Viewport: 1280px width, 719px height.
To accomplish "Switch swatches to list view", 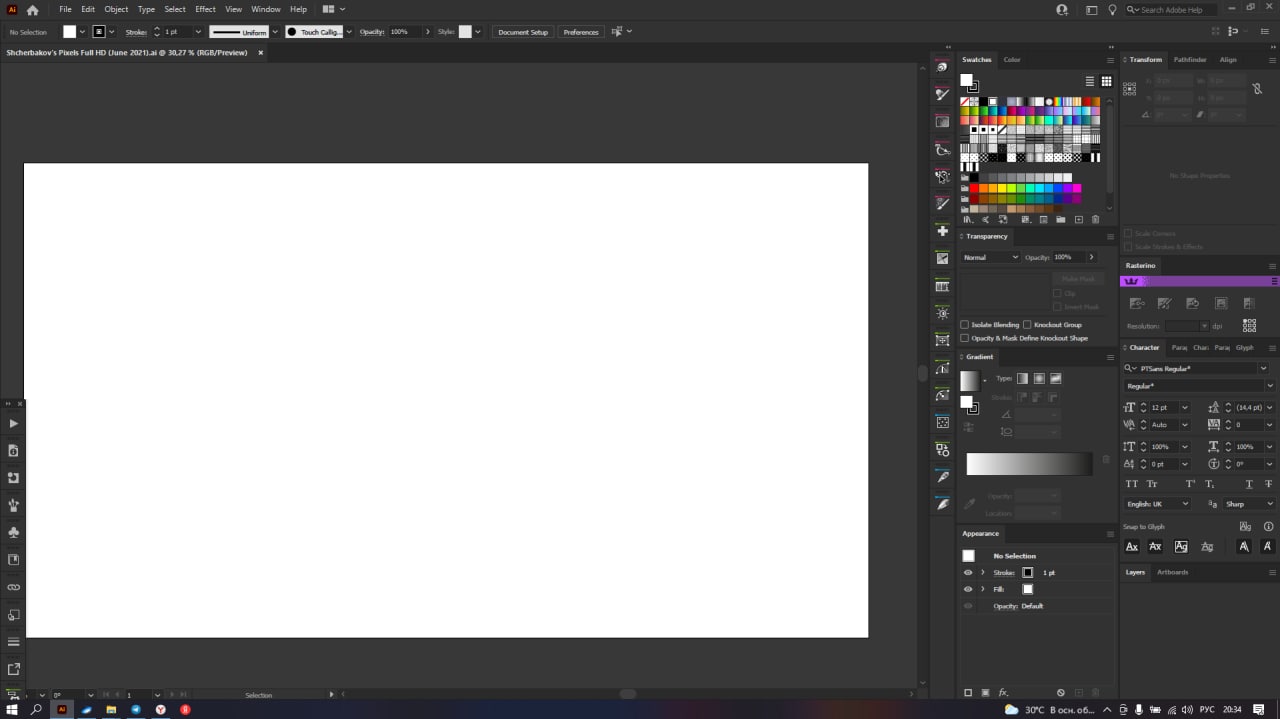I will pyautogui.click(x=1090, y=81).
